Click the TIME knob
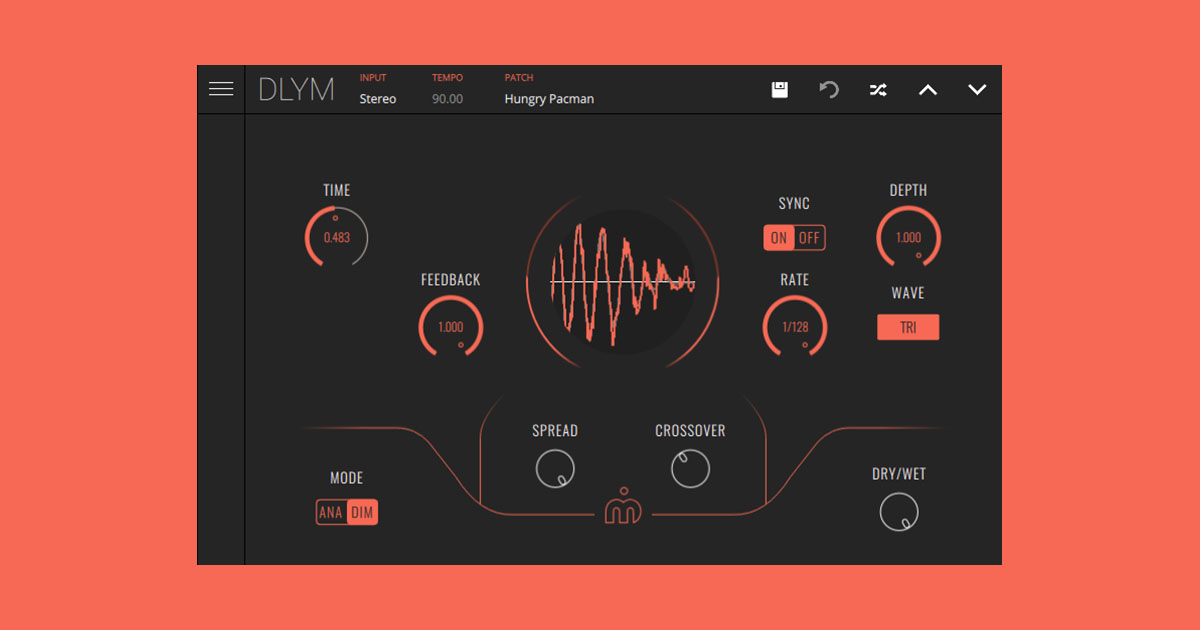This screenshot has width=1200, height=630. point(336,238)
